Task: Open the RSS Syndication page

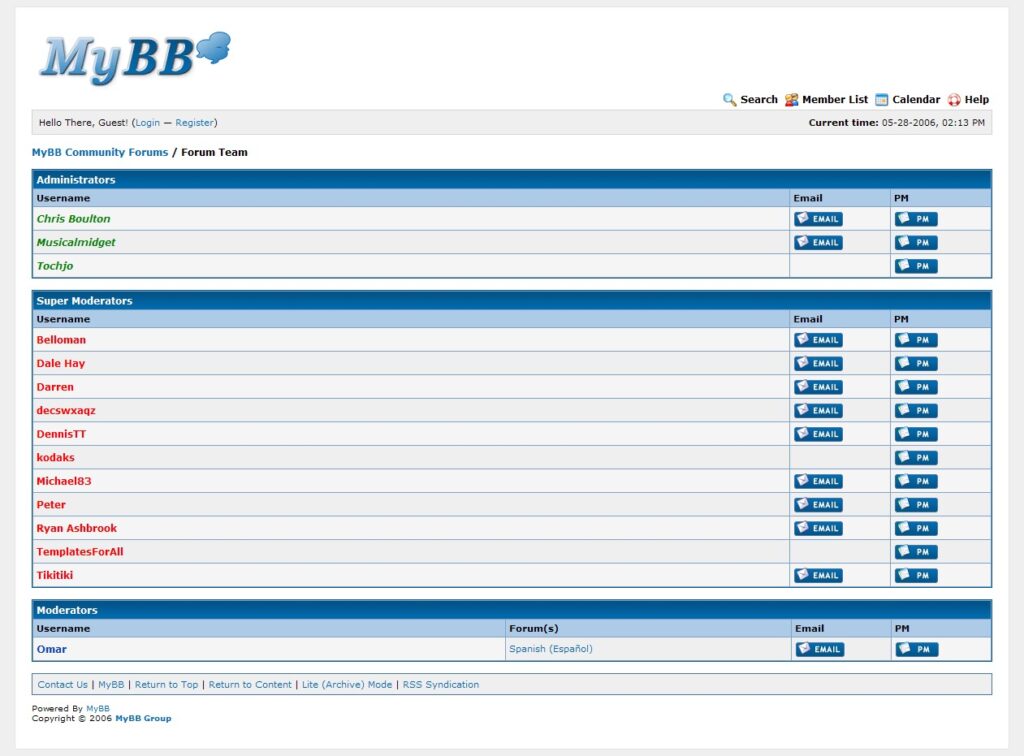Action: point(440,685)
